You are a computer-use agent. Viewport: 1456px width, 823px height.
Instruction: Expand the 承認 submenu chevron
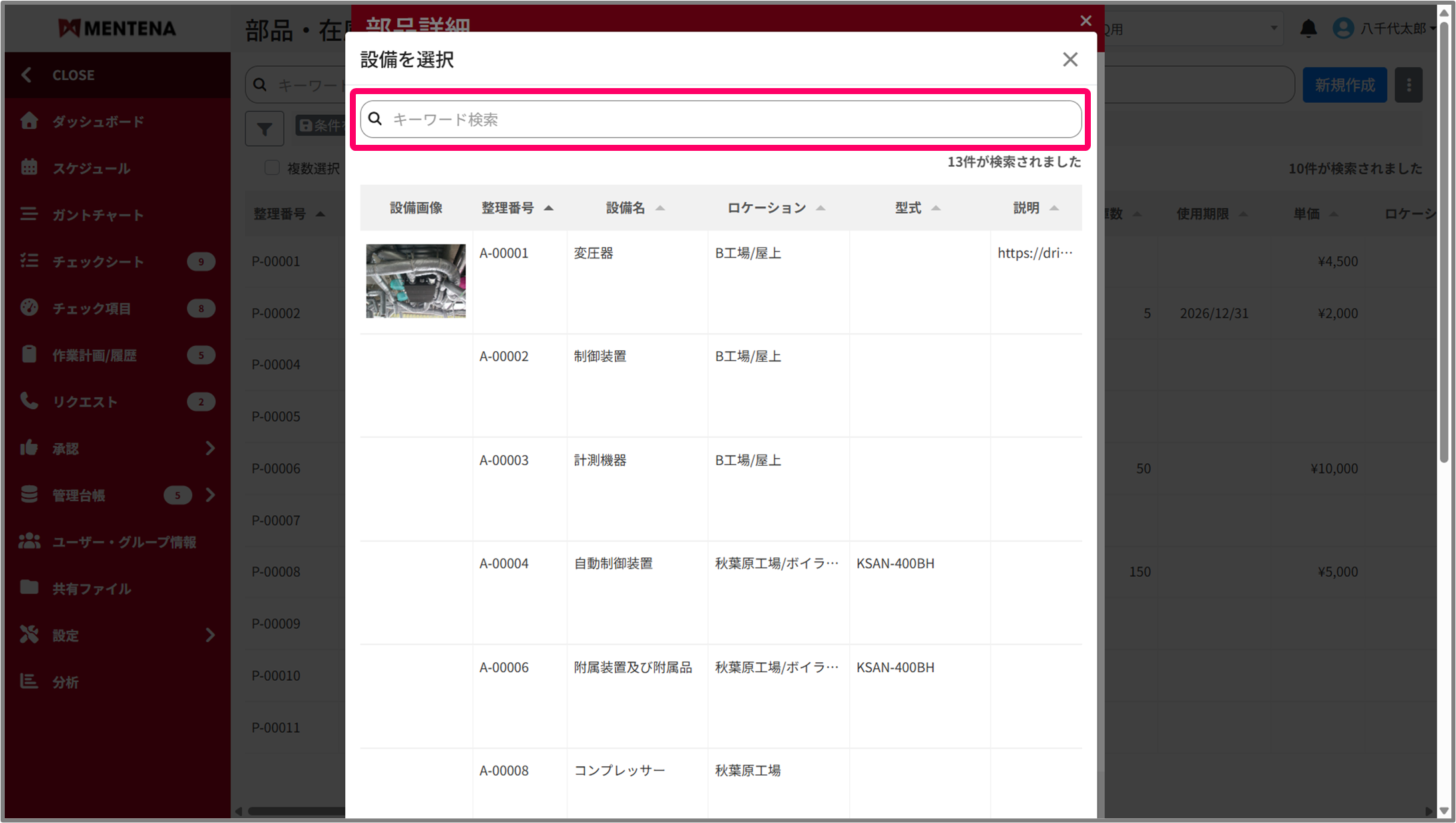click(x=210, y=449)
